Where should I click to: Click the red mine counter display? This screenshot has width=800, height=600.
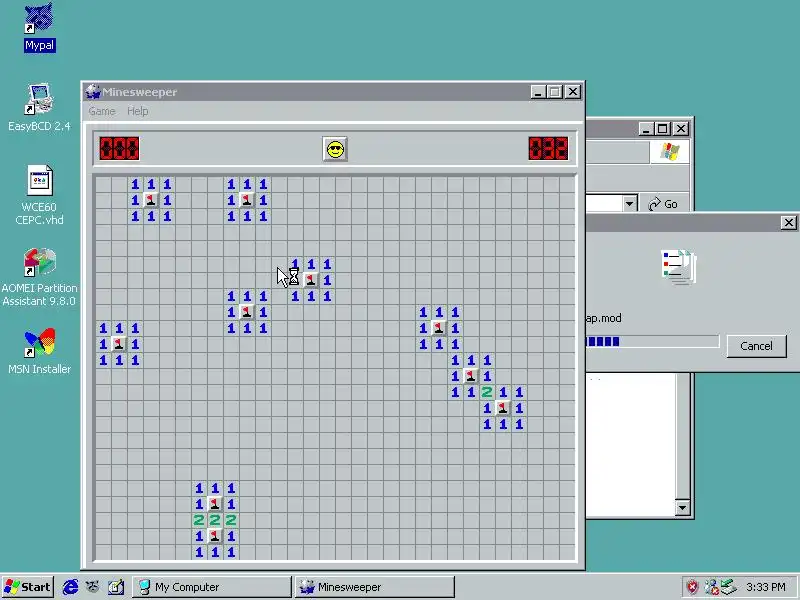(x=119, y=148)
